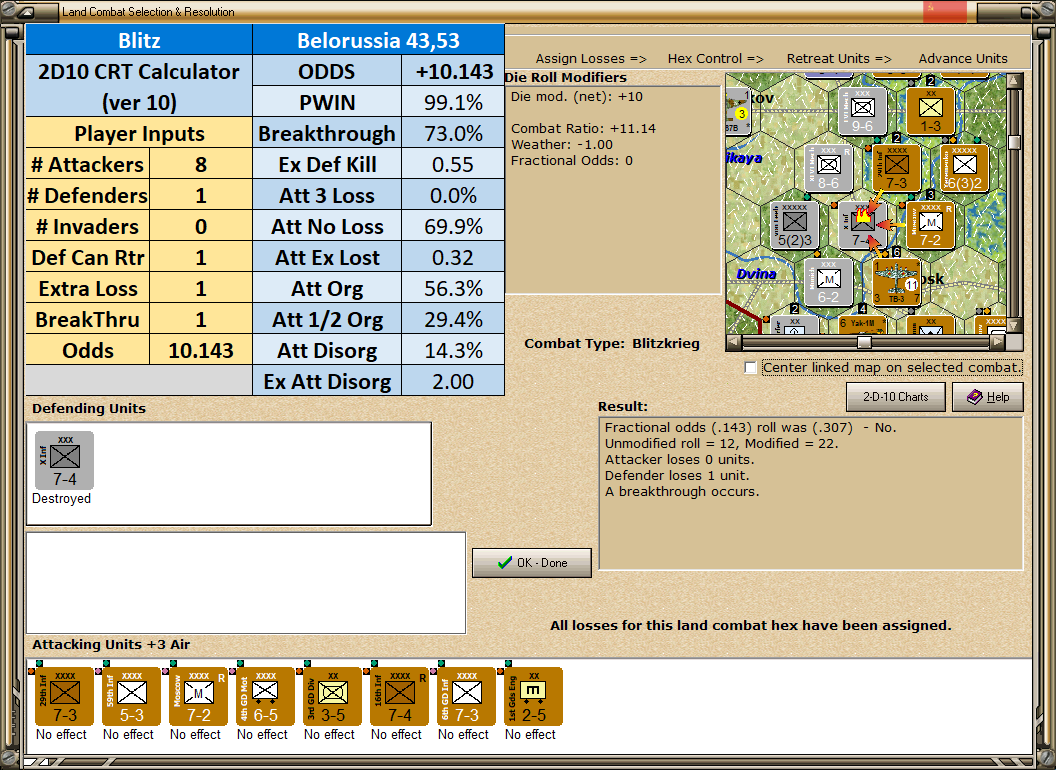1056x770 pixels.
Task: Click the TB-3 bomber counter on the map
Action: [x=896, y=282]
